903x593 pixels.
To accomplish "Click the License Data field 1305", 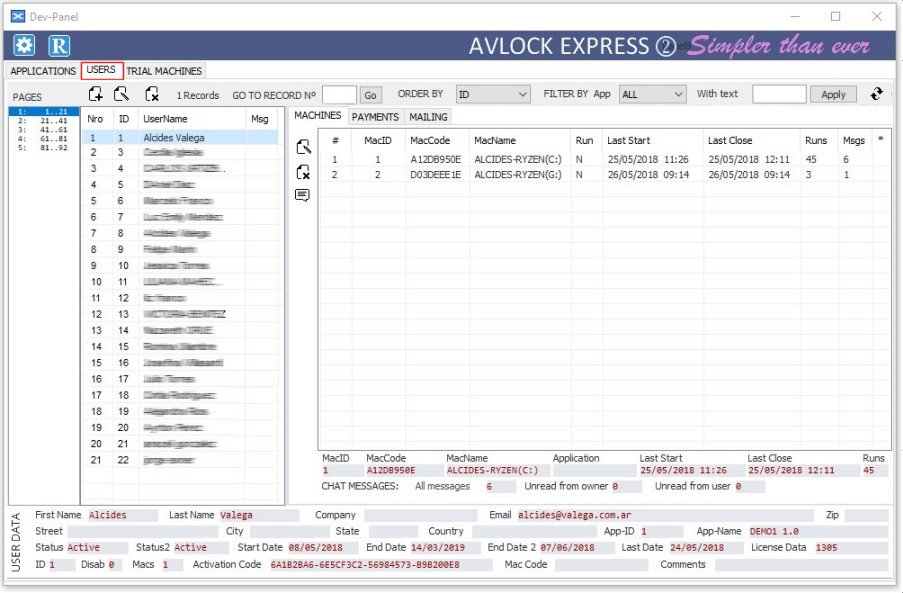I will [851, 548].
